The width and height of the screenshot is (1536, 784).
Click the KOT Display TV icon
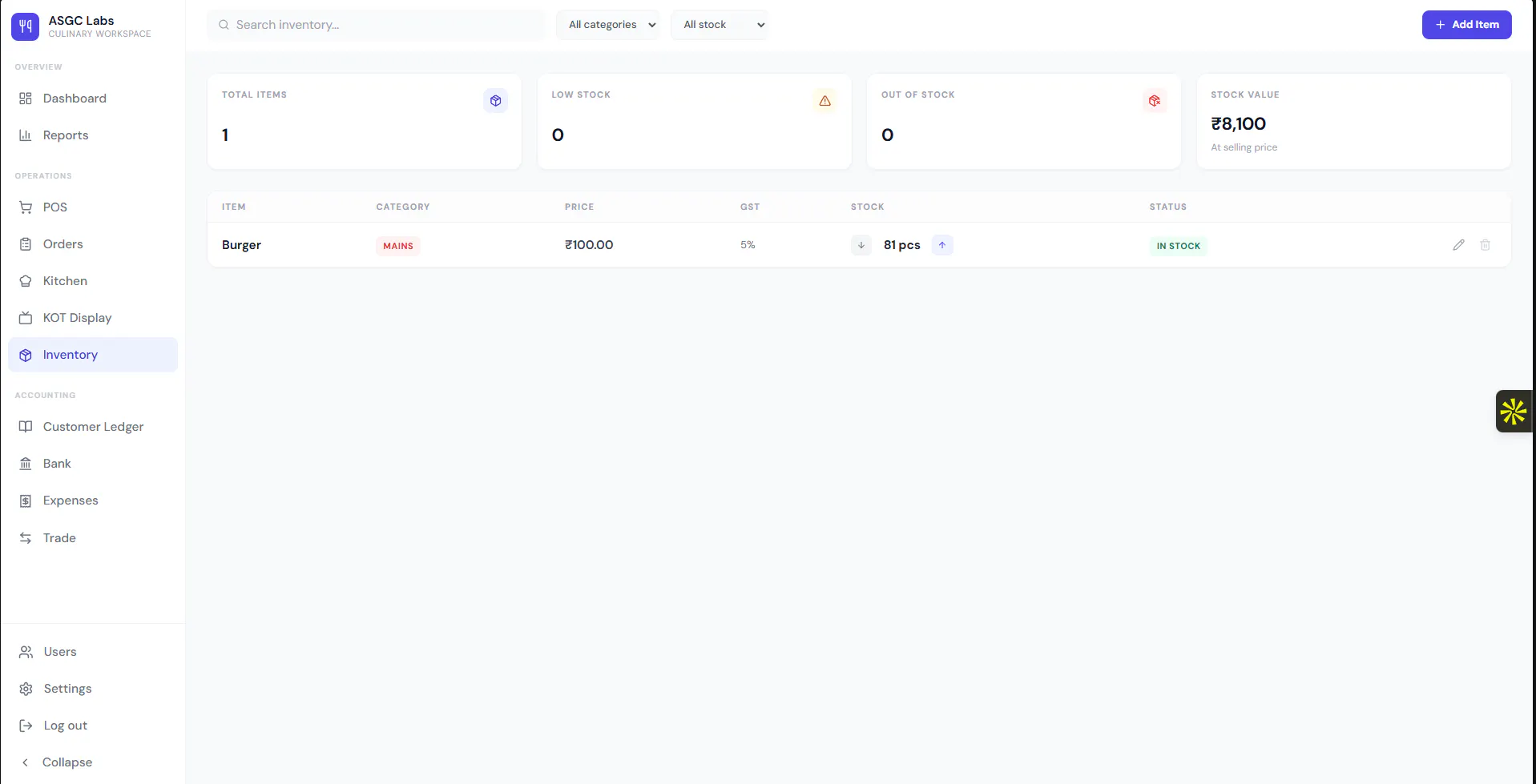26,318
